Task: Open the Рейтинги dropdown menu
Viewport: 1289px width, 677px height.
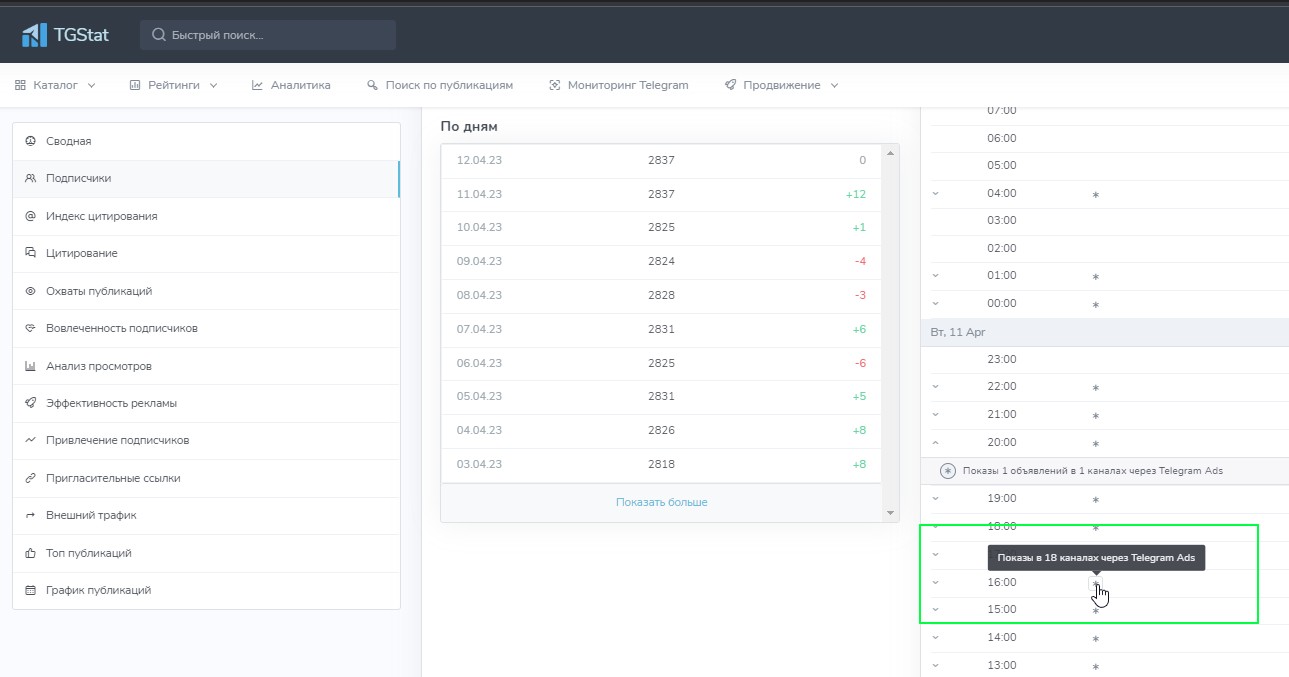Action: [x=173, y=85]
